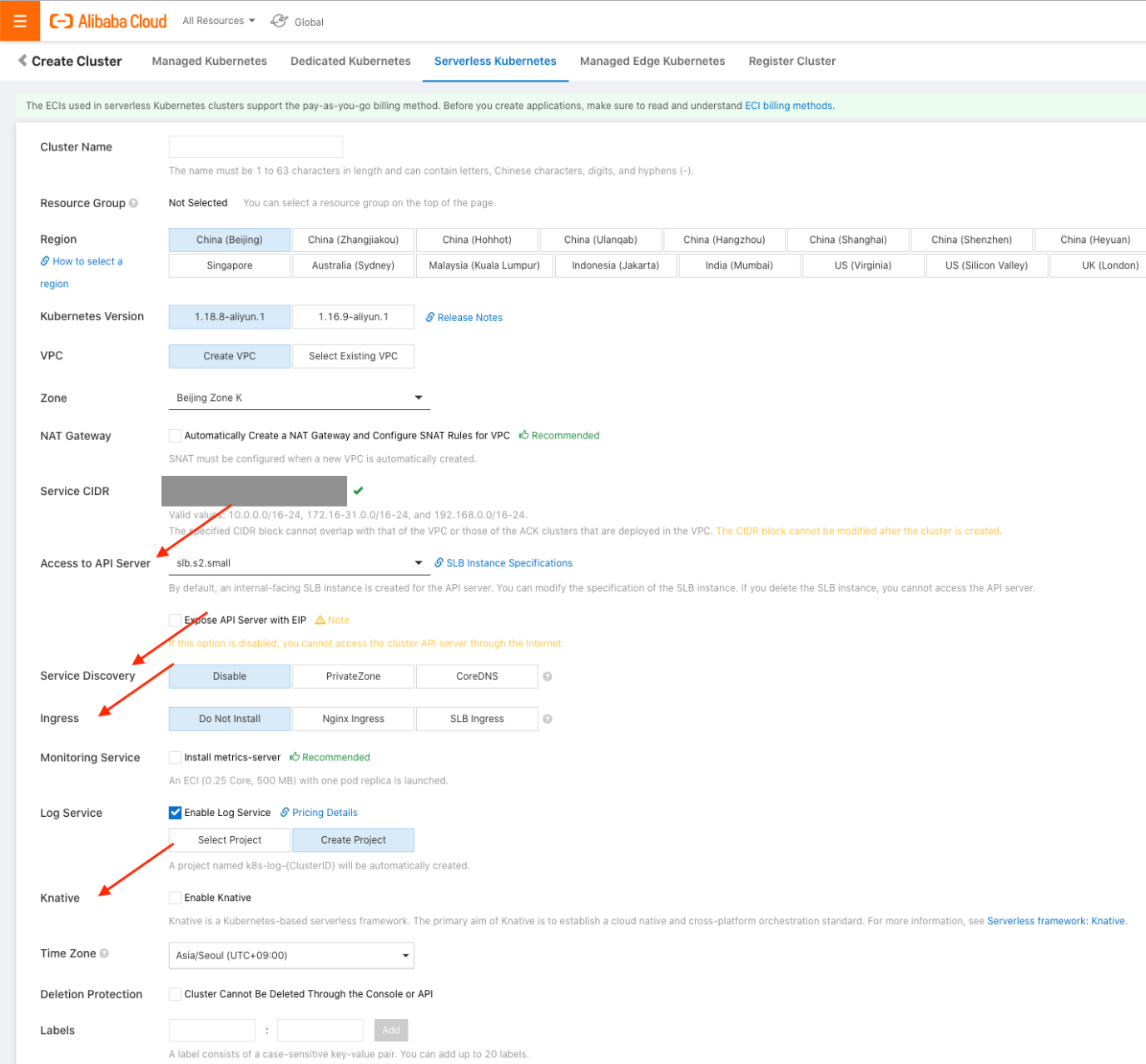
Task: Select Kubernetes version 1.16.9-aliyun.1
Action: point(353,317)
